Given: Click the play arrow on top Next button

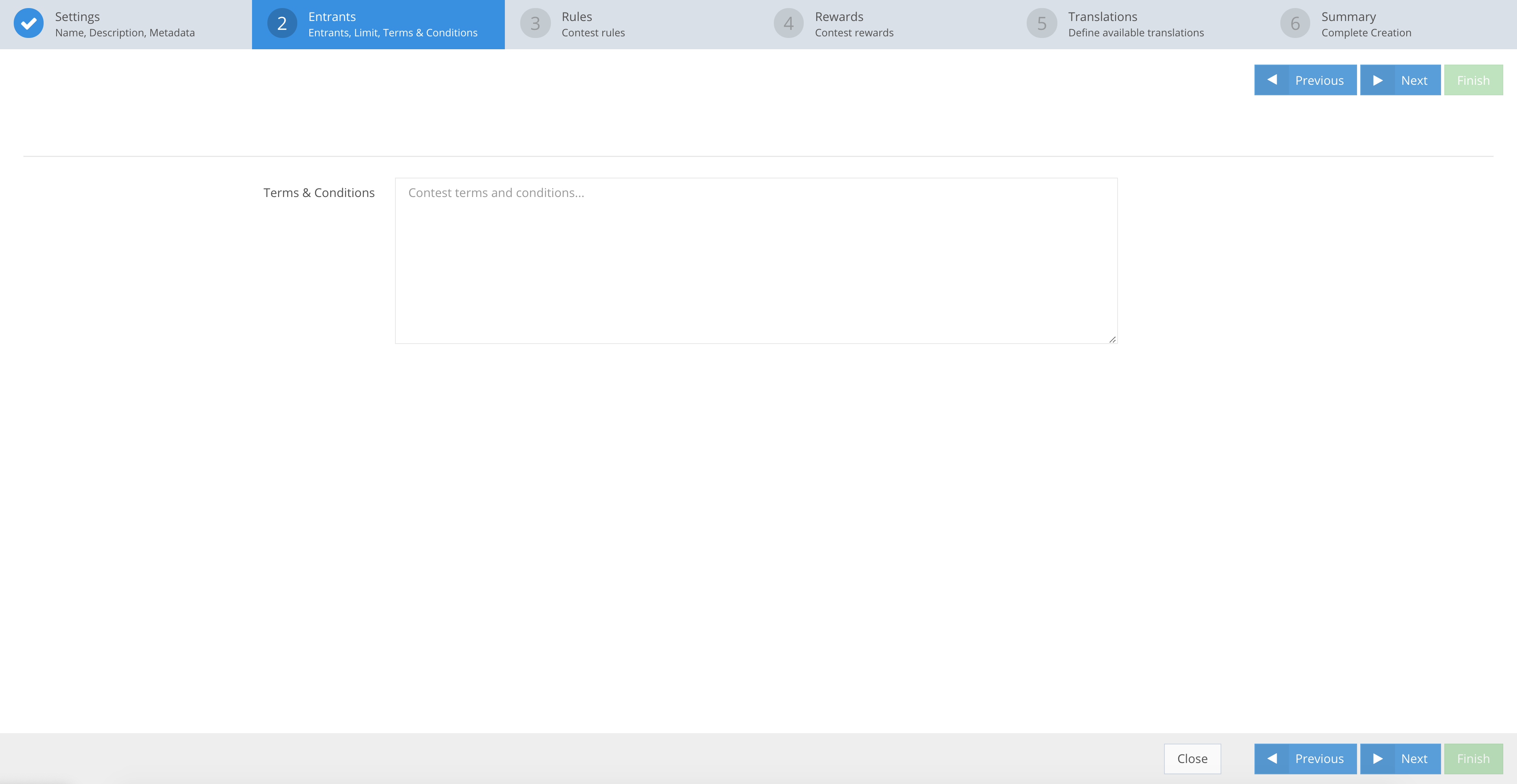Looking at the screenshot, I should pyautogui.click(x=1378, y=80).
